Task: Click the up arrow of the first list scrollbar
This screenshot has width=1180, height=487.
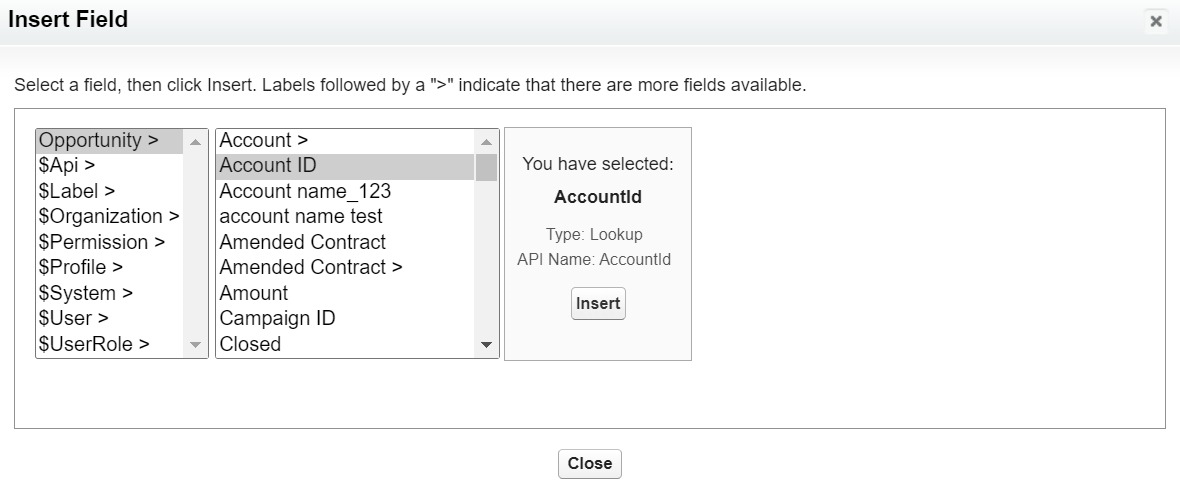Action: click(x=196, y=142)
